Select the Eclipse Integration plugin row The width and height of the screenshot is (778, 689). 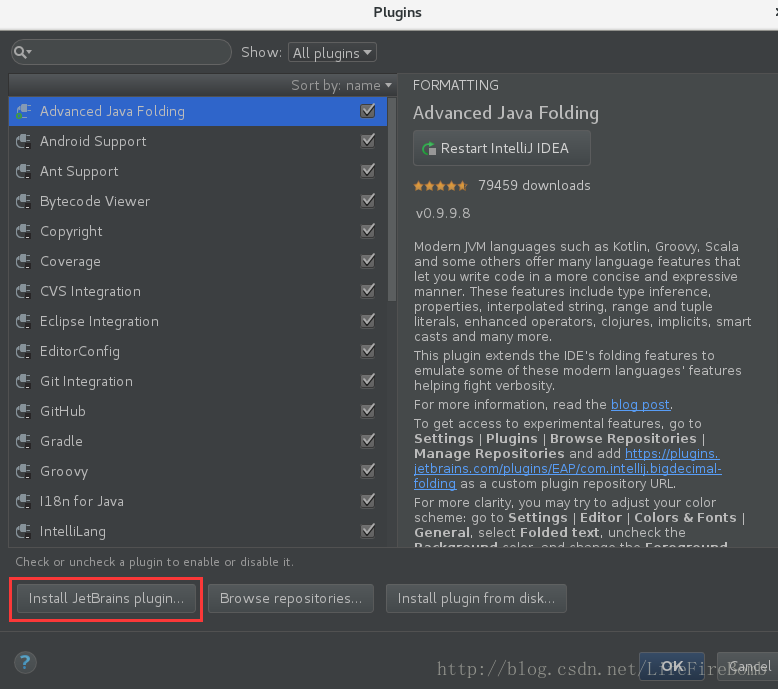coord(198,321)
